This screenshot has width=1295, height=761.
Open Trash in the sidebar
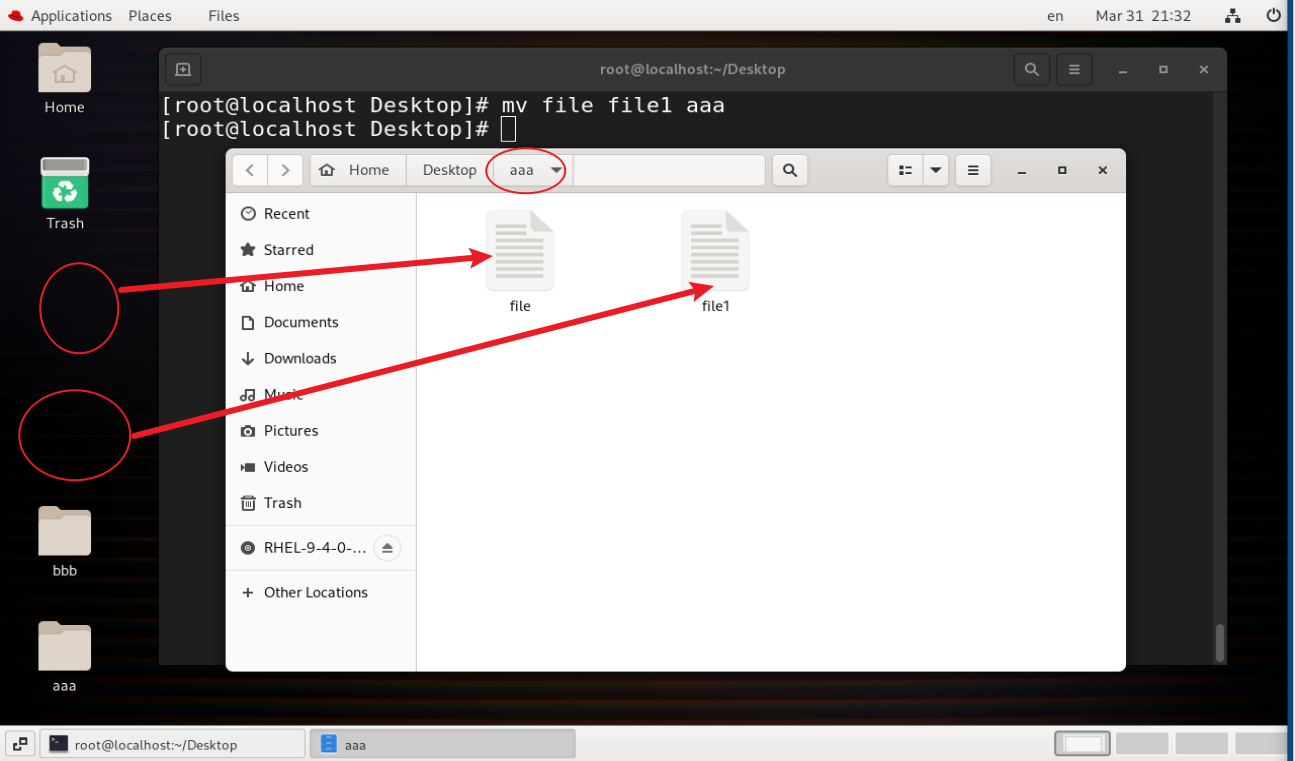(x=321, y=503)
